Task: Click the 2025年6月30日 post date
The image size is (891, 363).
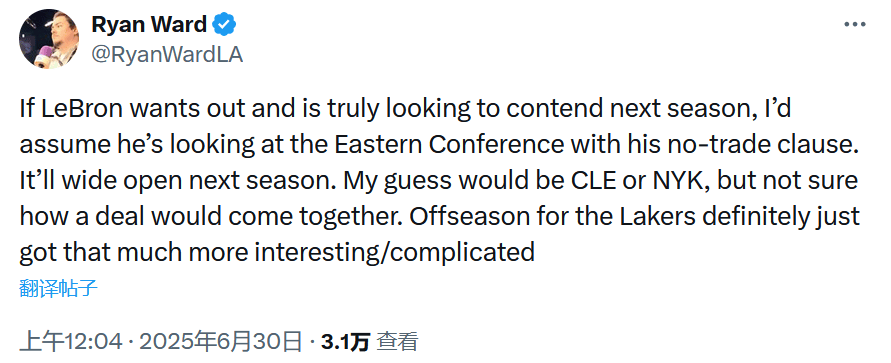Action: (x=221, y=342)
